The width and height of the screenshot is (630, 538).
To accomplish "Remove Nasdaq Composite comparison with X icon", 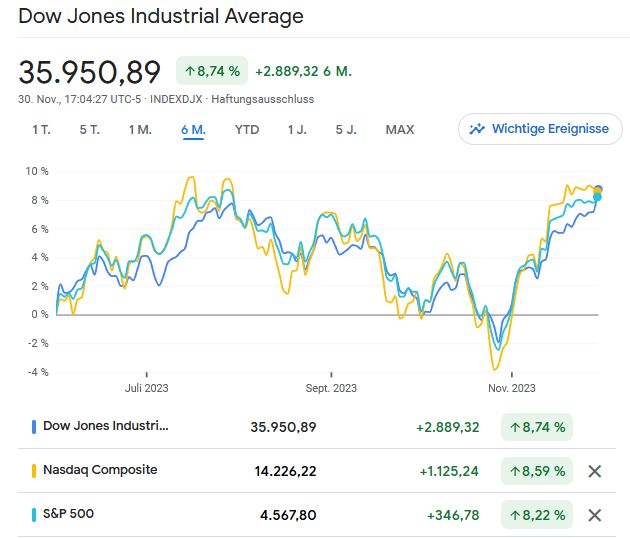I will point(594,471).
